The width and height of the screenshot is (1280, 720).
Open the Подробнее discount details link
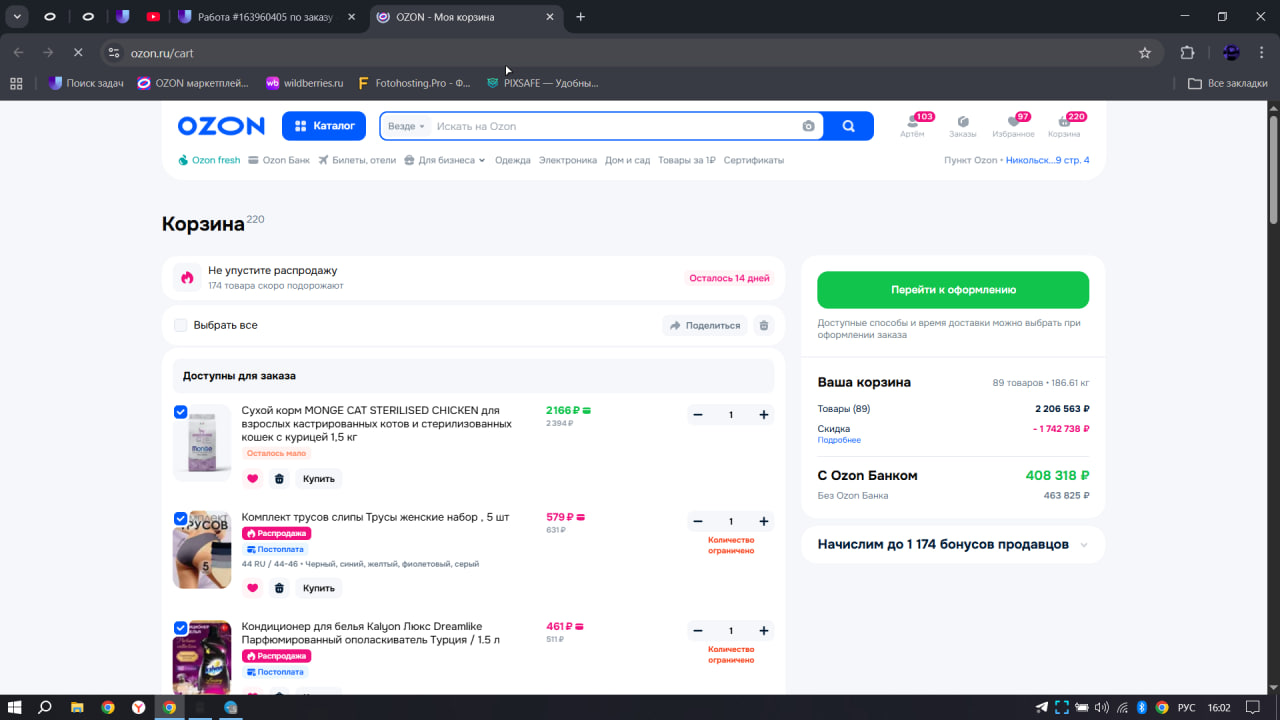click(x=839, y=440)
